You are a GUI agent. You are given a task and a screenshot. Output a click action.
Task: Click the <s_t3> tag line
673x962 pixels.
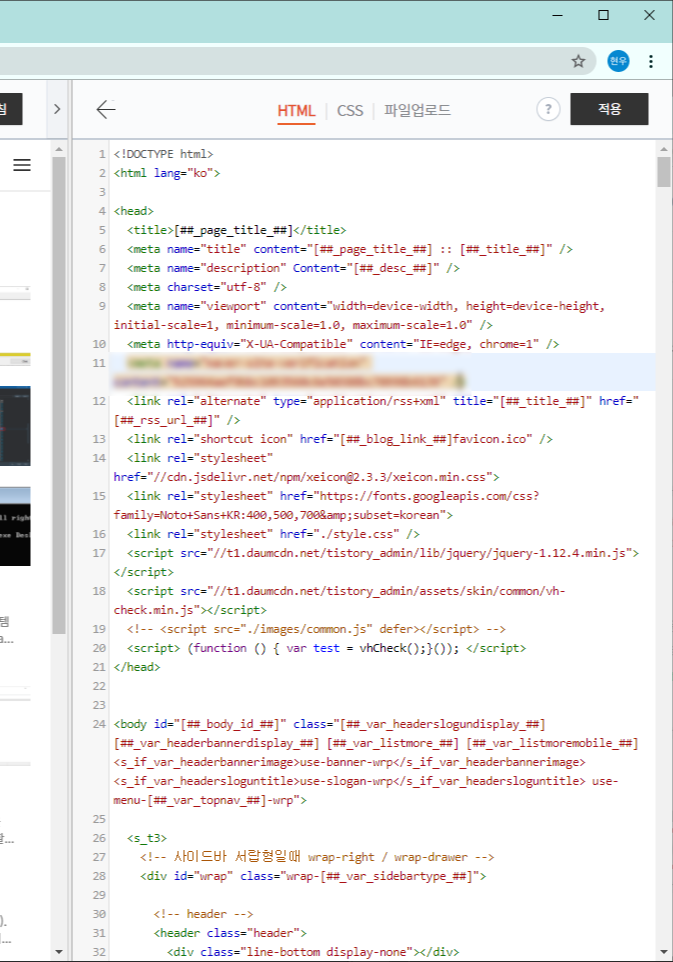click(x=147, y=839)
